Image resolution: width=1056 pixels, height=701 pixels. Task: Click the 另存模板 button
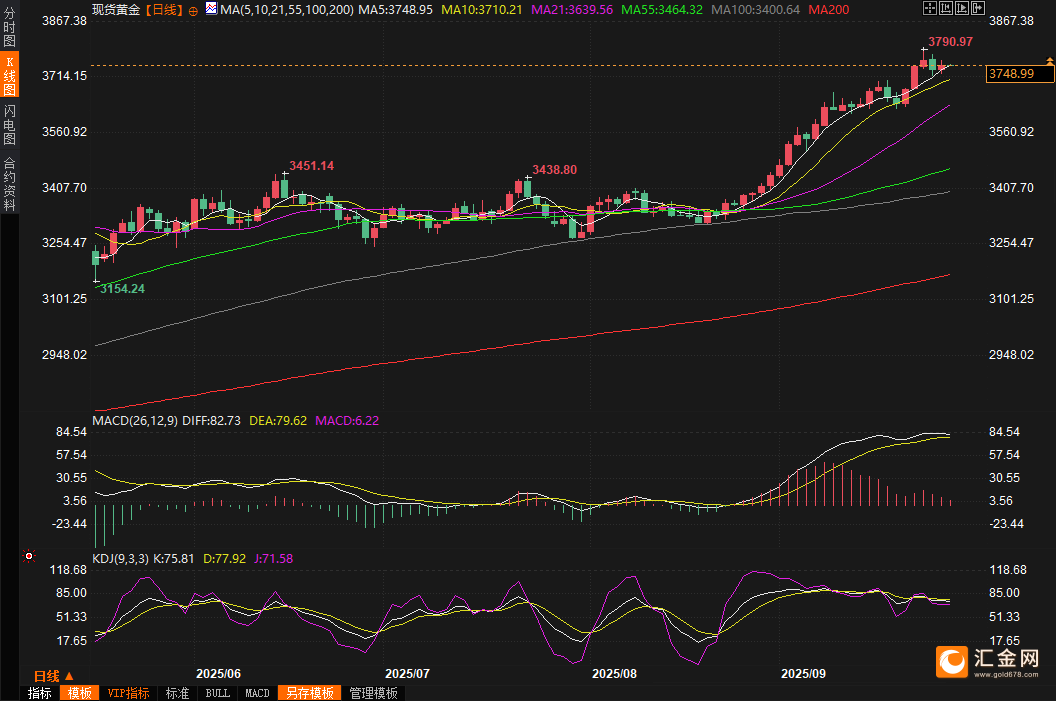tap(309, 693)
